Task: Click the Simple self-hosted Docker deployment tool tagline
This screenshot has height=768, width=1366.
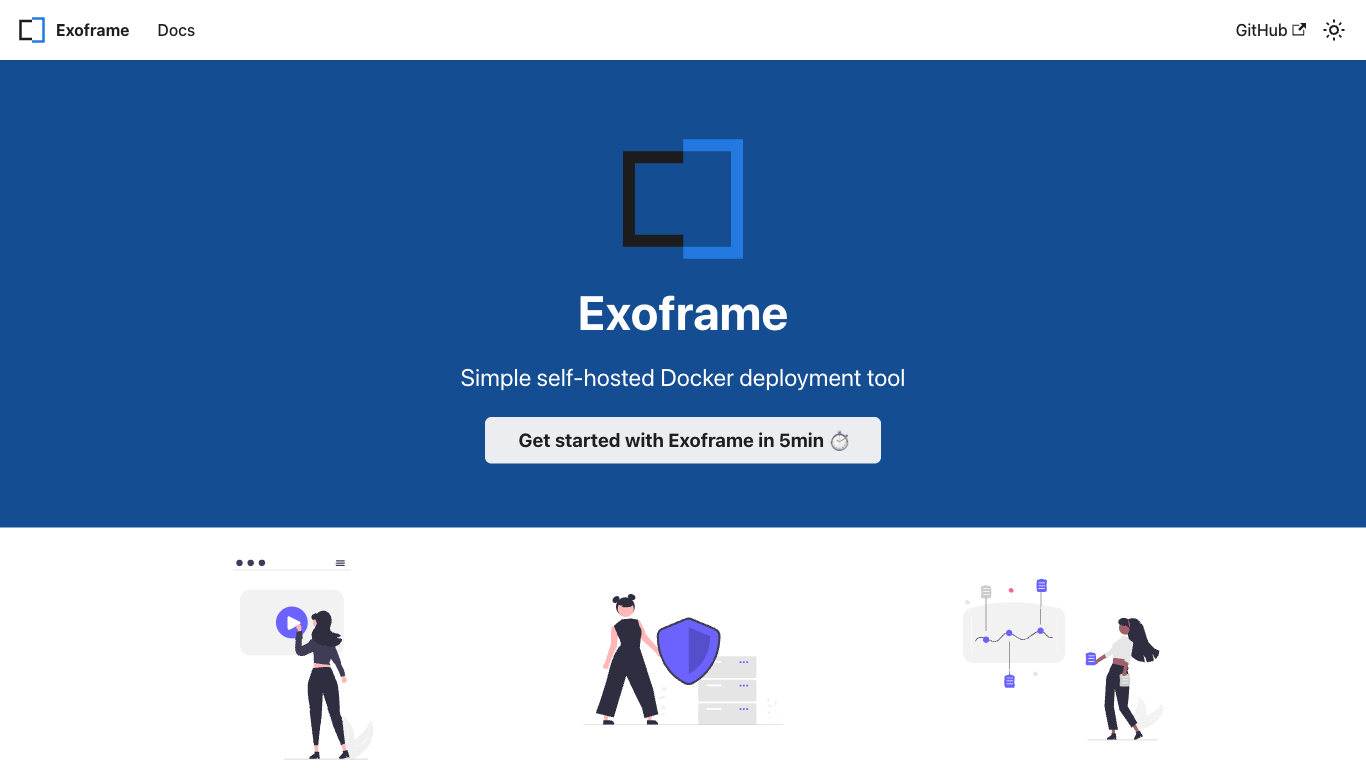Action: click(683, 378)
